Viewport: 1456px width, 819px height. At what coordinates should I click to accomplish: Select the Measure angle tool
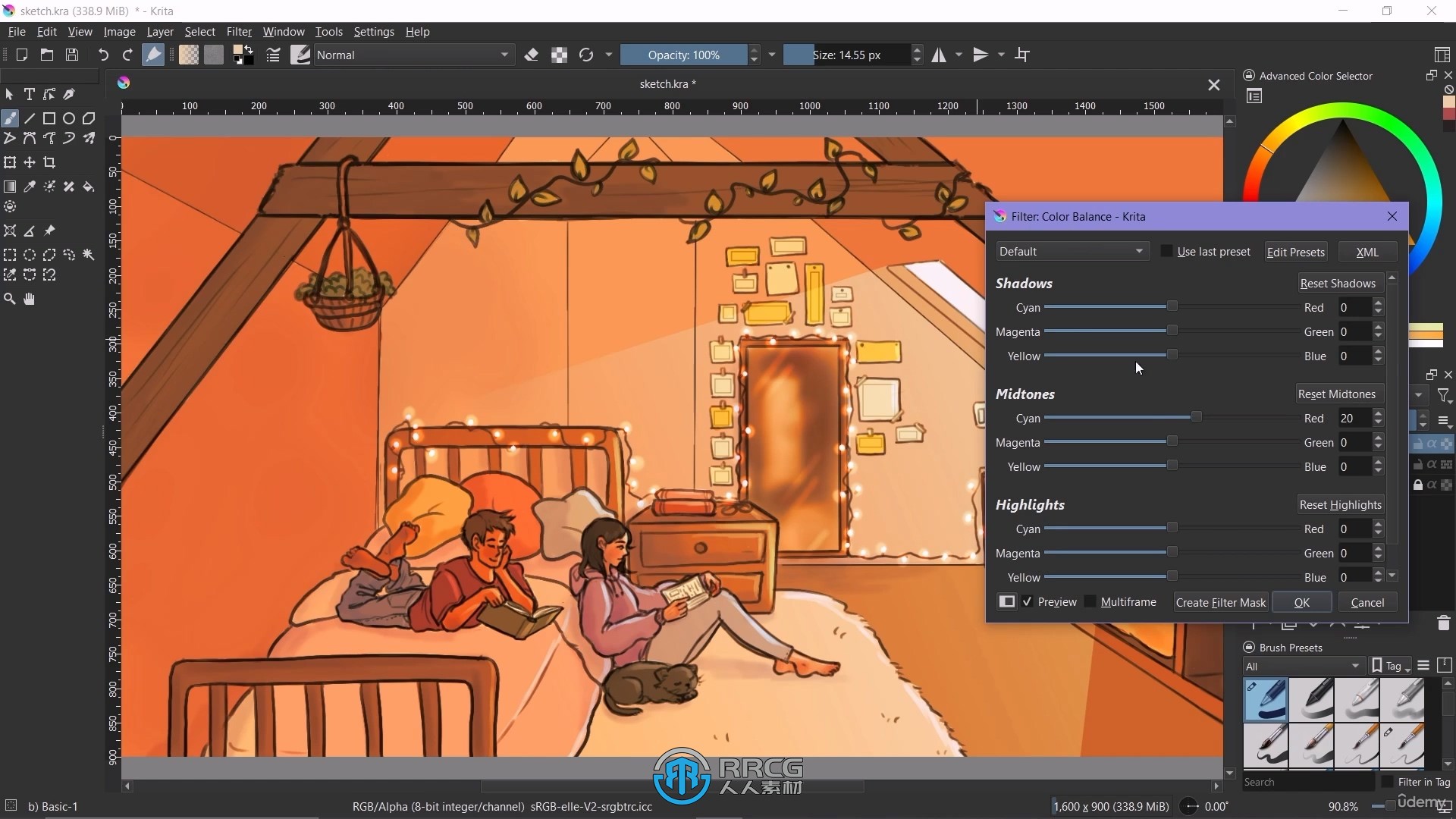coord(30,231)
